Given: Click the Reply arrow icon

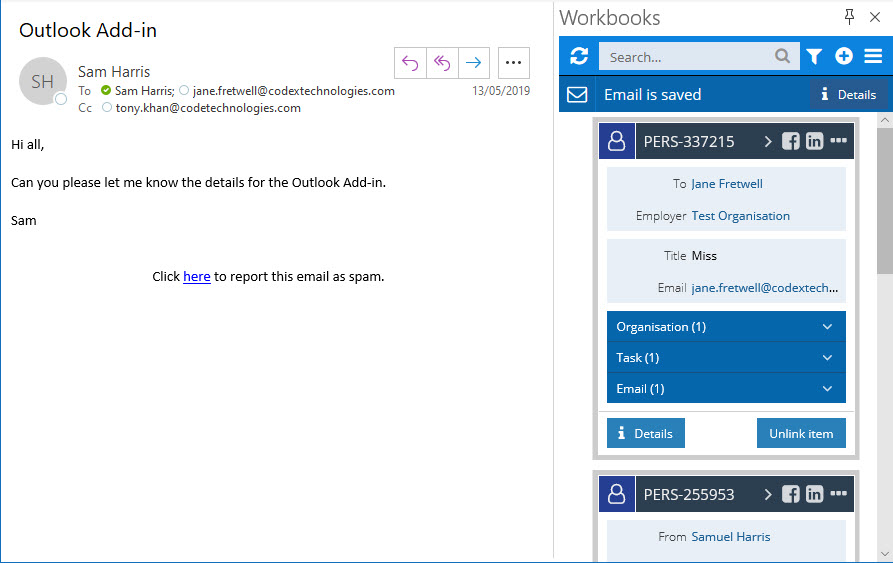Looking at the screenshot, I should [410, 63].
